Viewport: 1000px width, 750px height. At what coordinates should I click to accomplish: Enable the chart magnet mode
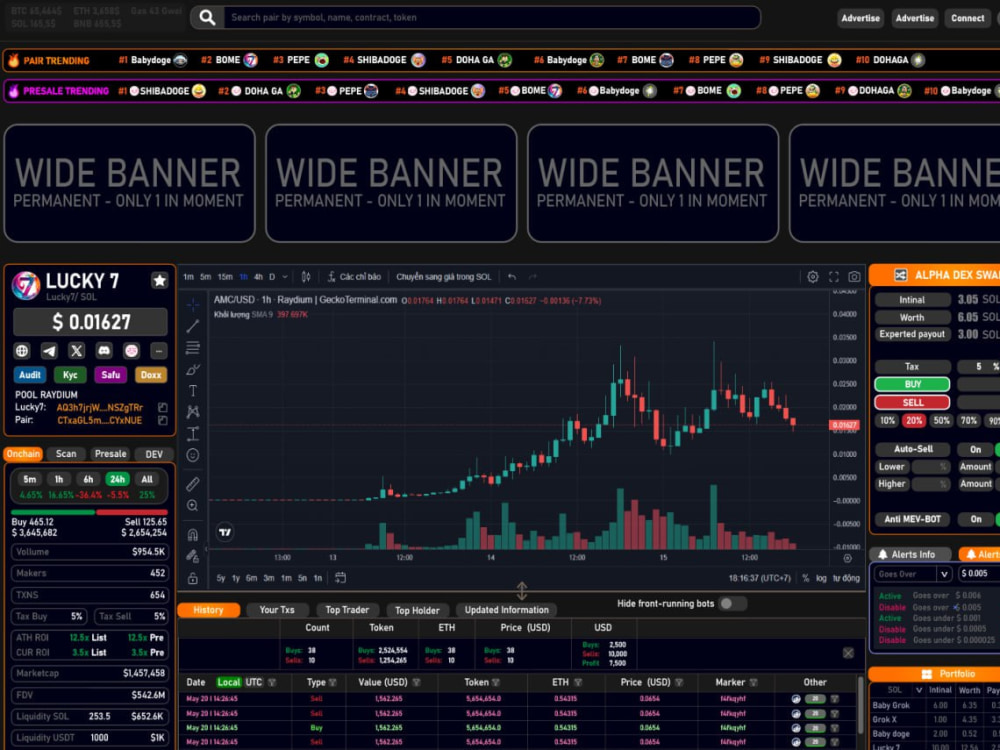(193, 534)
